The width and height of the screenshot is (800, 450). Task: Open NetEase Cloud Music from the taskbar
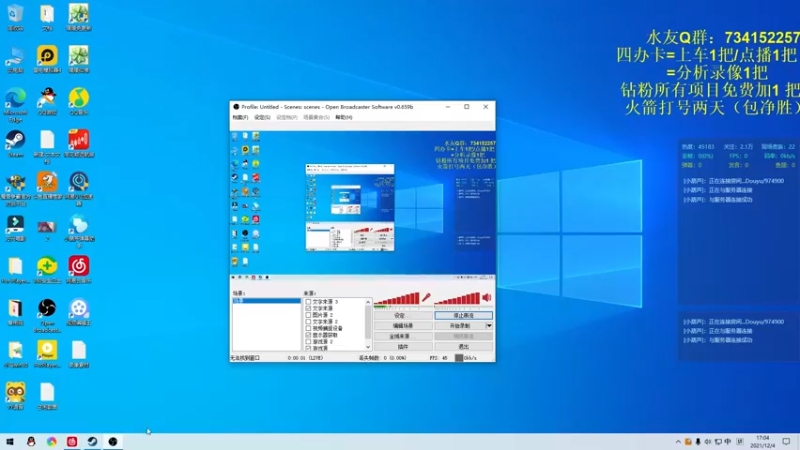pyautogui.click(x=72, y=441)
